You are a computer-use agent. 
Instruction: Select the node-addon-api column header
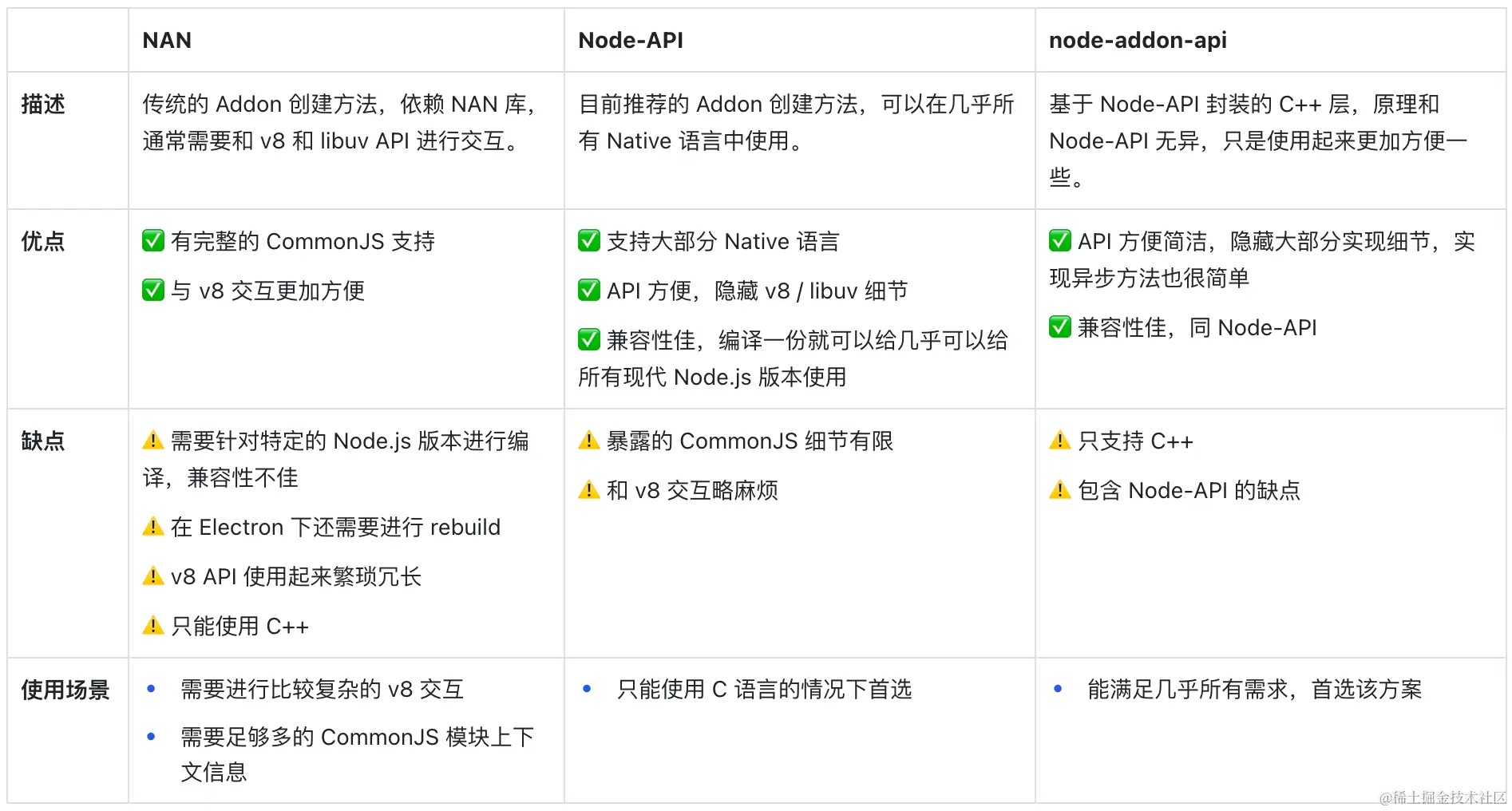(x=1138, y=40)
